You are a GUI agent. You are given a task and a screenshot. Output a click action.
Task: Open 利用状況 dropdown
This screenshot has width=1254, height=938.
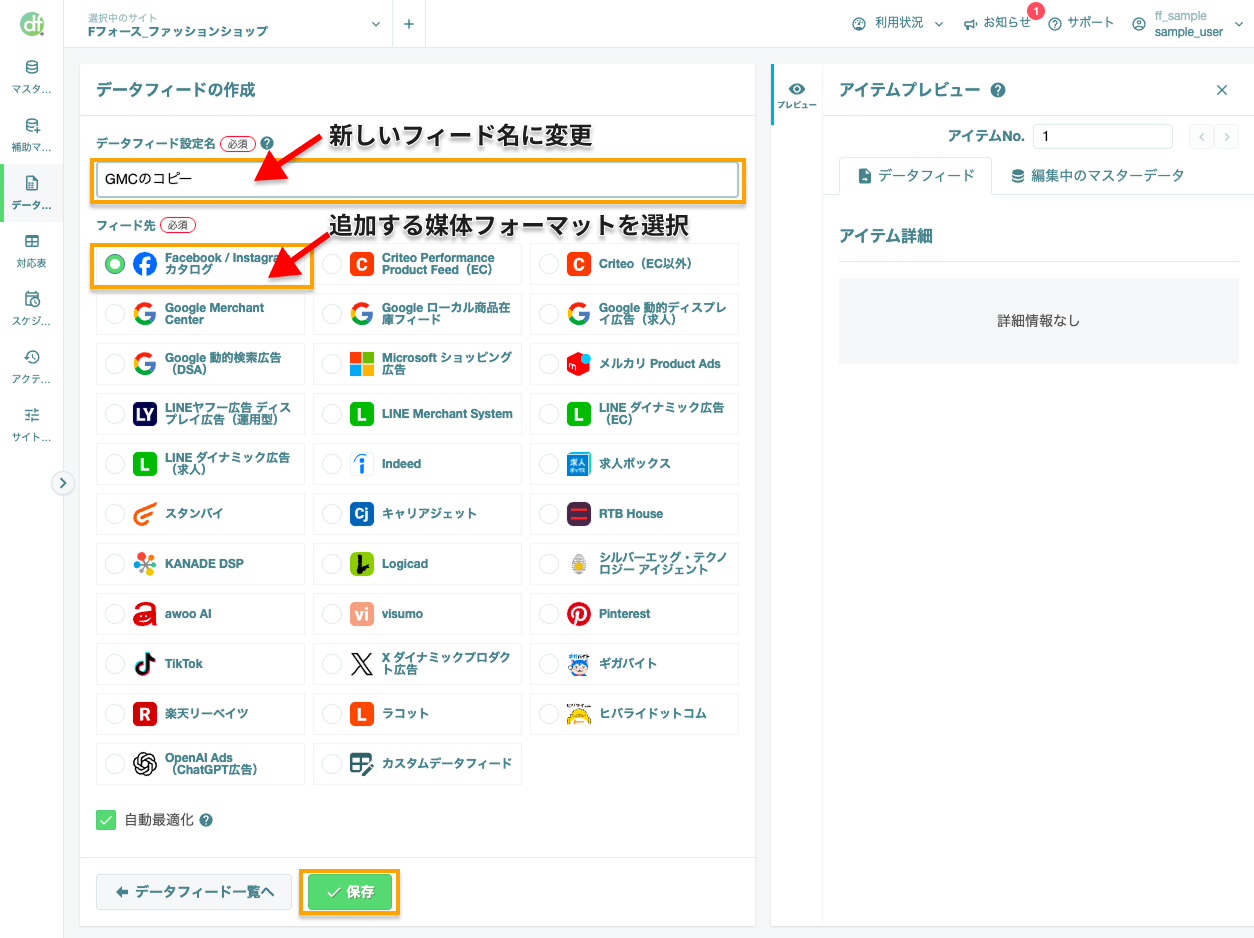(897, 23)
